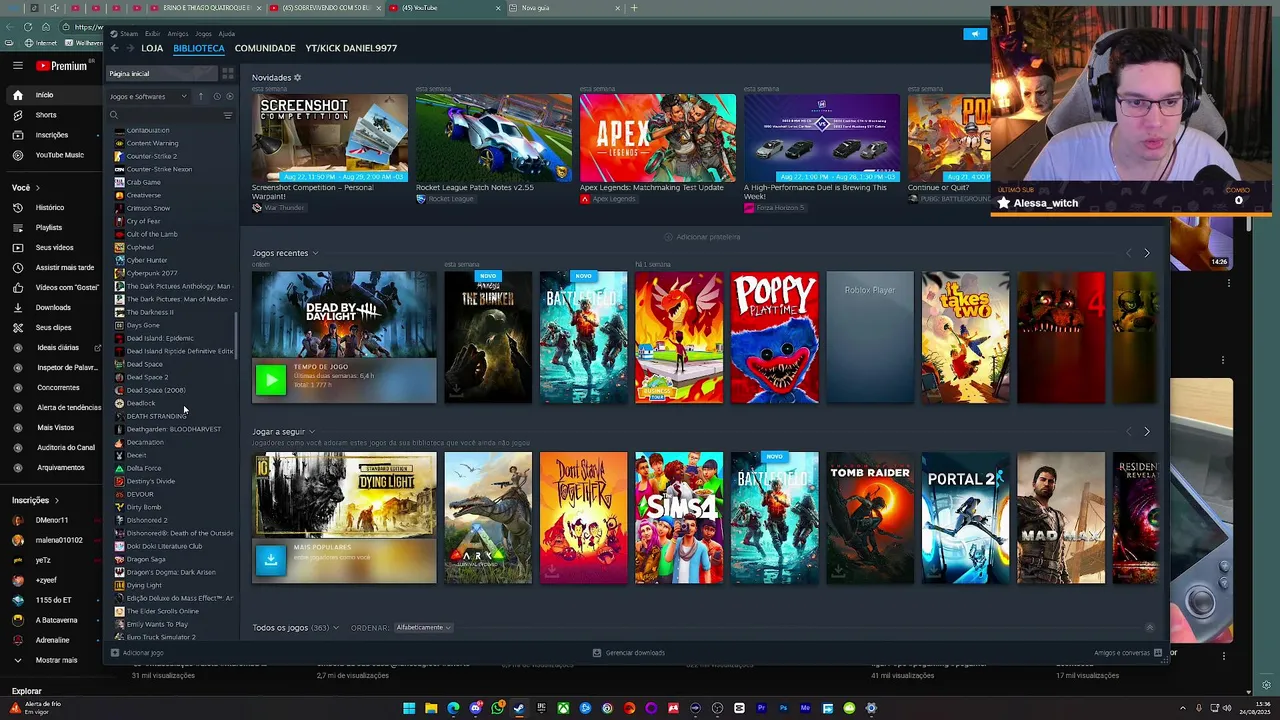The image size is (1280, 720).
Task: Open Photoshop from taskbar
Action: tap(783, 708)
